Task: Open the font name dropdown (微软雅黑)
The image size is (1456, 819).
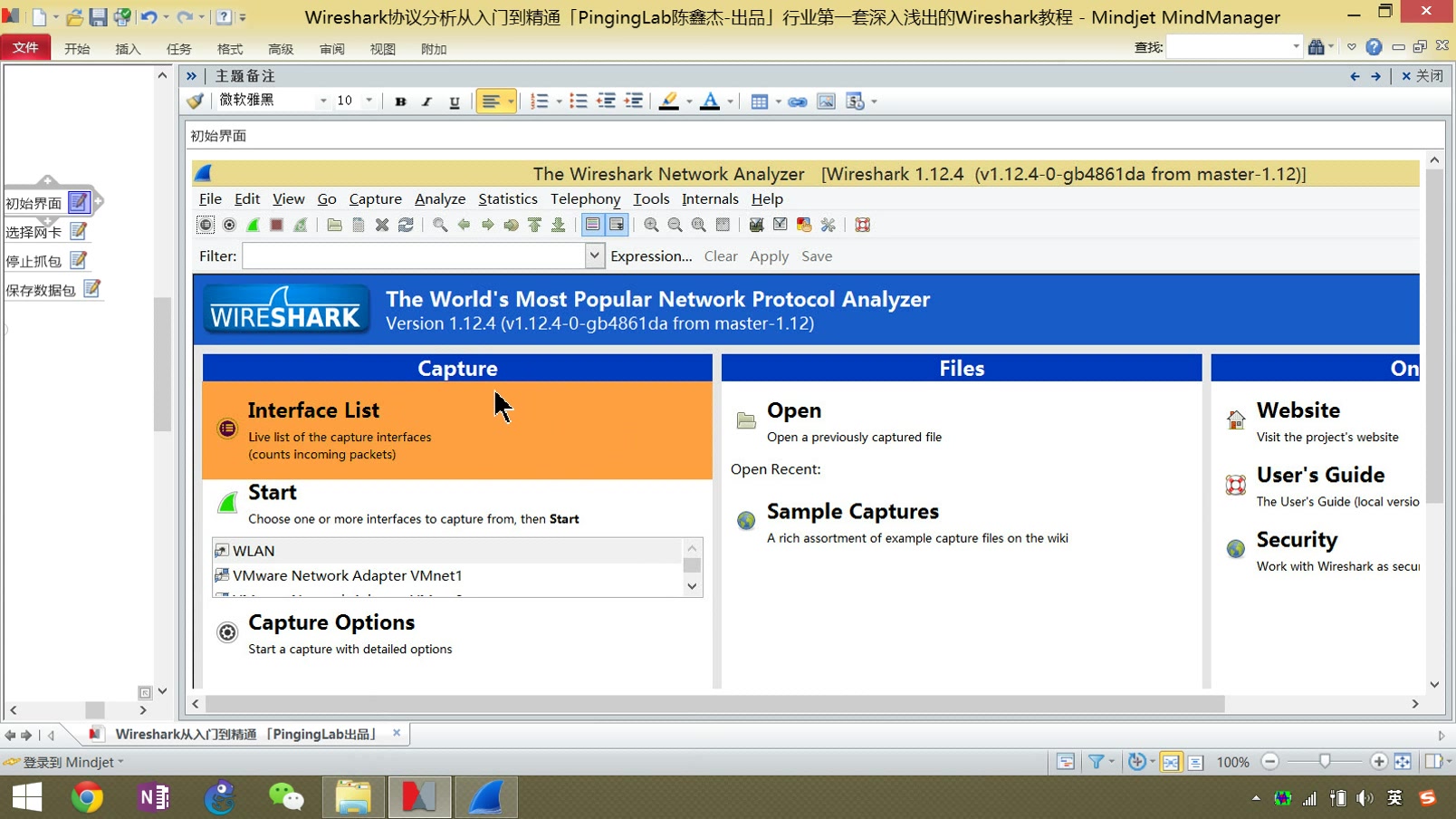Action: 323,101
